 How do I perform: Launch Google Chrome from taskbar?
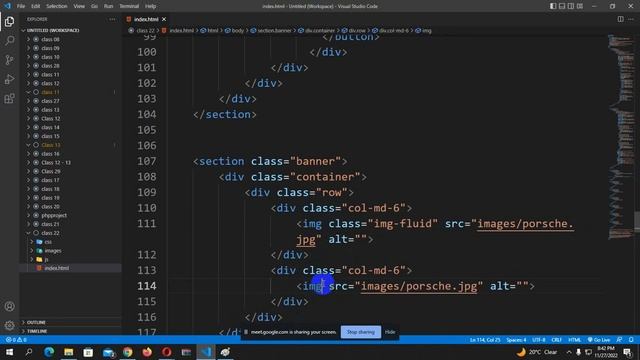click(x=127, y=352)
